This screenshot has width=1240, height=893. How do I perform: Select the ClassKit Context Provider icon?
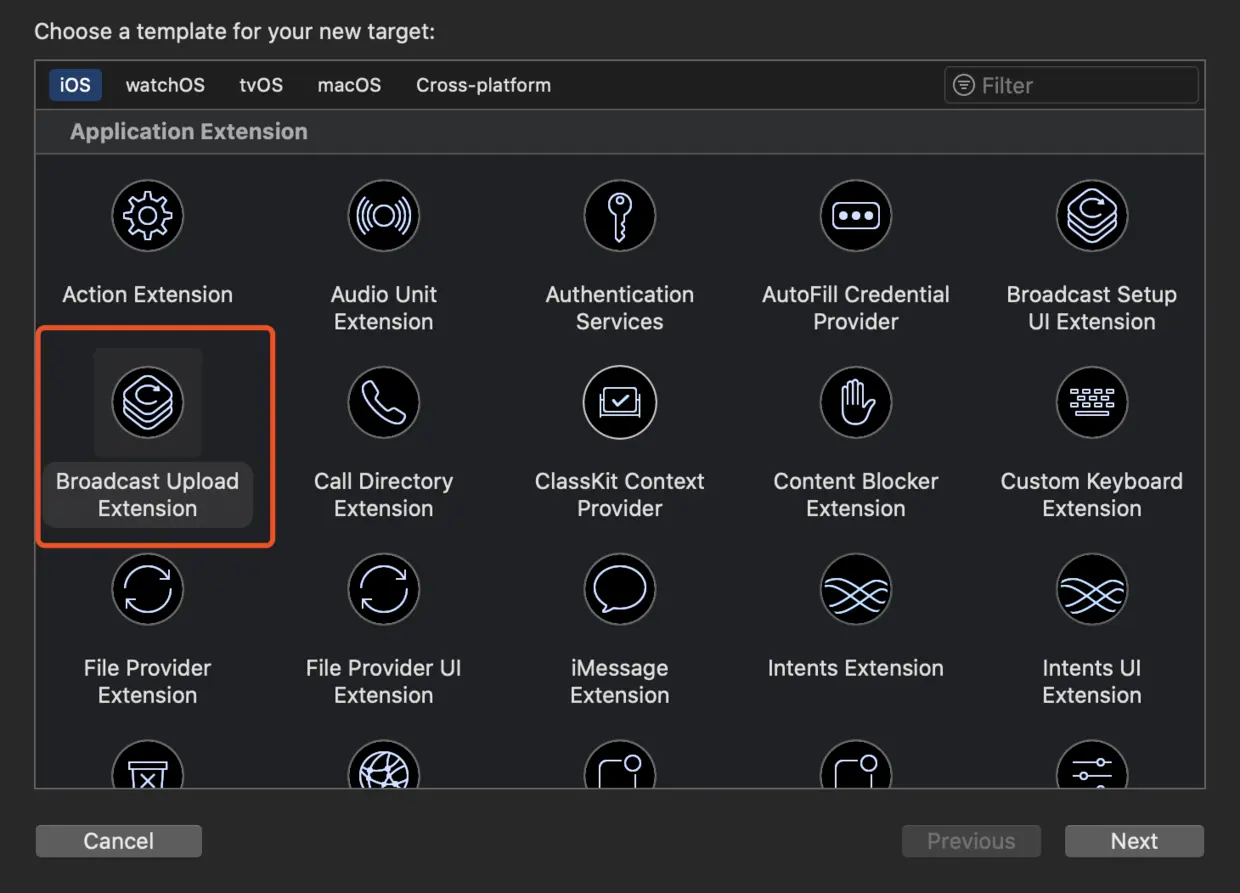(620, 402)
